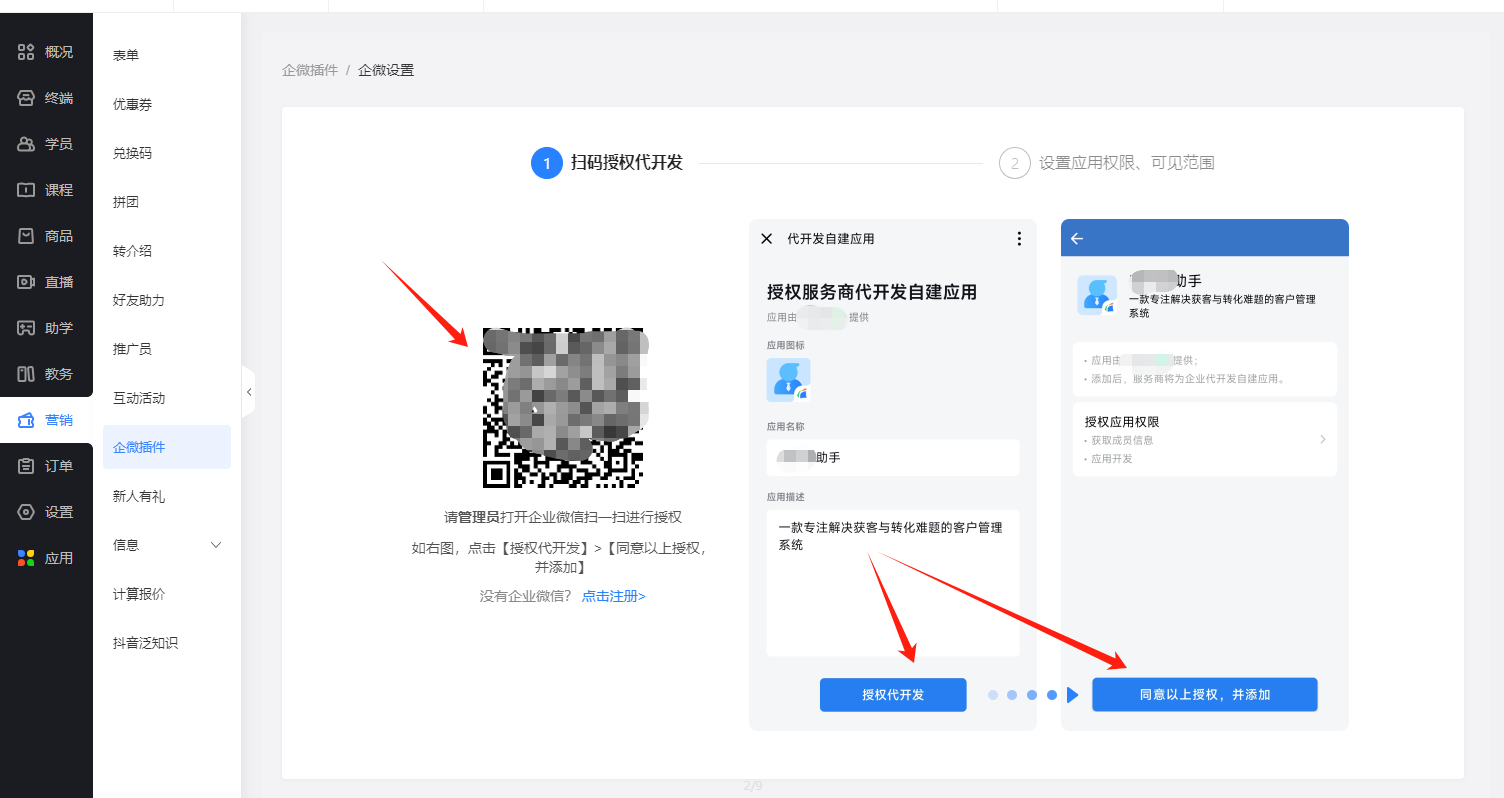Image resolution: width=1504 pixels, height=798 pixels.
Task: Click the app icon under 应用图标
Action: (788, 380)
